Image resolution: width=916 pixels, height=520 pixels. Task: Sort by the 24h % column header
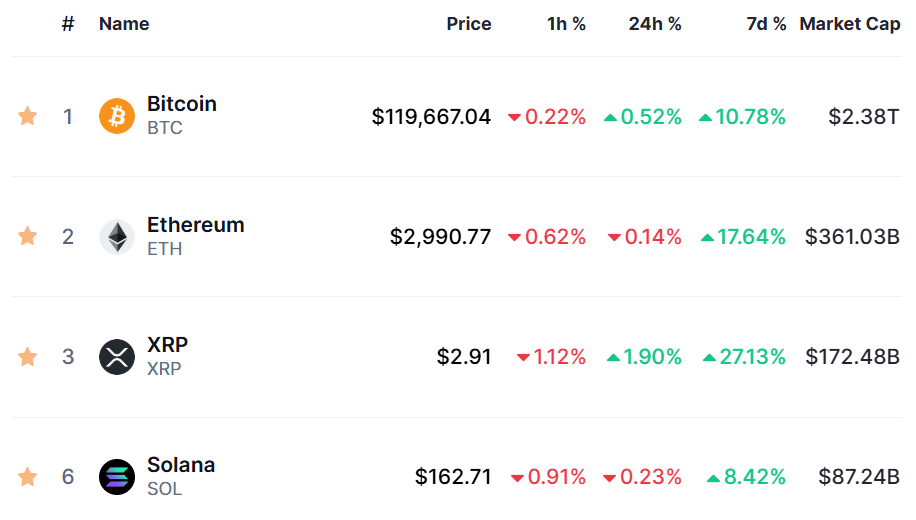[x=655, y=24]
